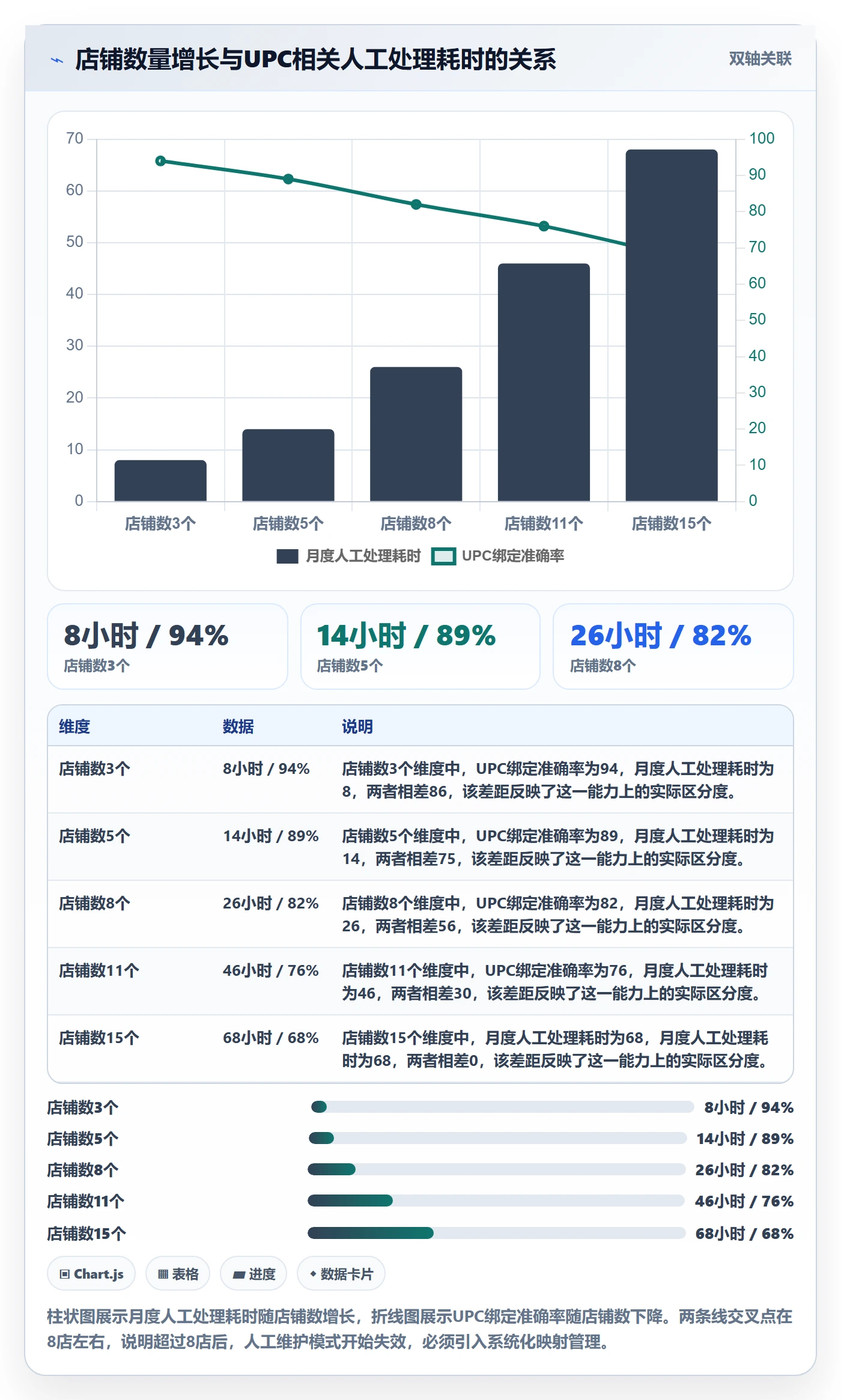This screenshot has width=841, height=1400.
Task: Open the 8小时 / 94% data card
Action: pyautogui.click(x=168, y=647)
